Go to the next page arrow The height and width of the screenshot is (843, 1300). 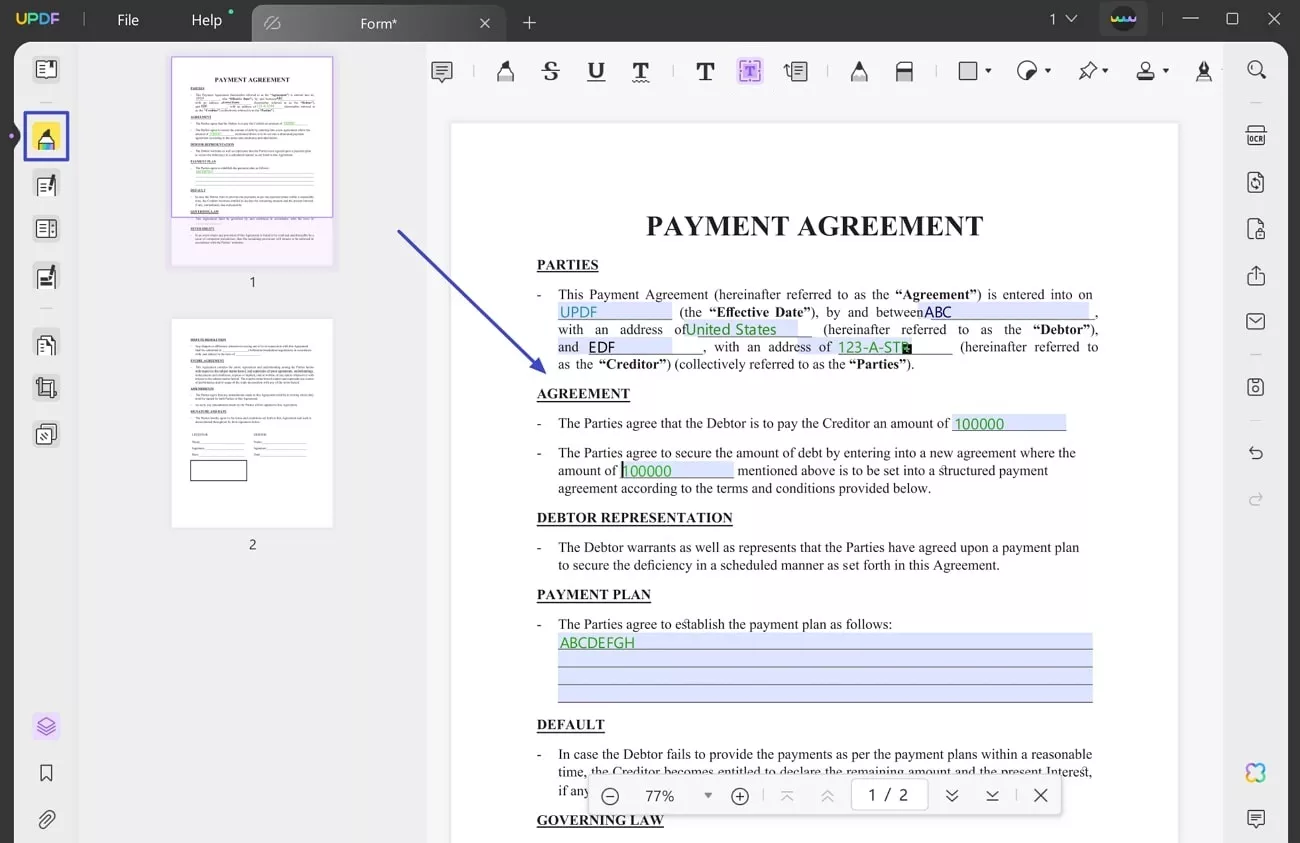pyautogui.click(x=952, y=796)
